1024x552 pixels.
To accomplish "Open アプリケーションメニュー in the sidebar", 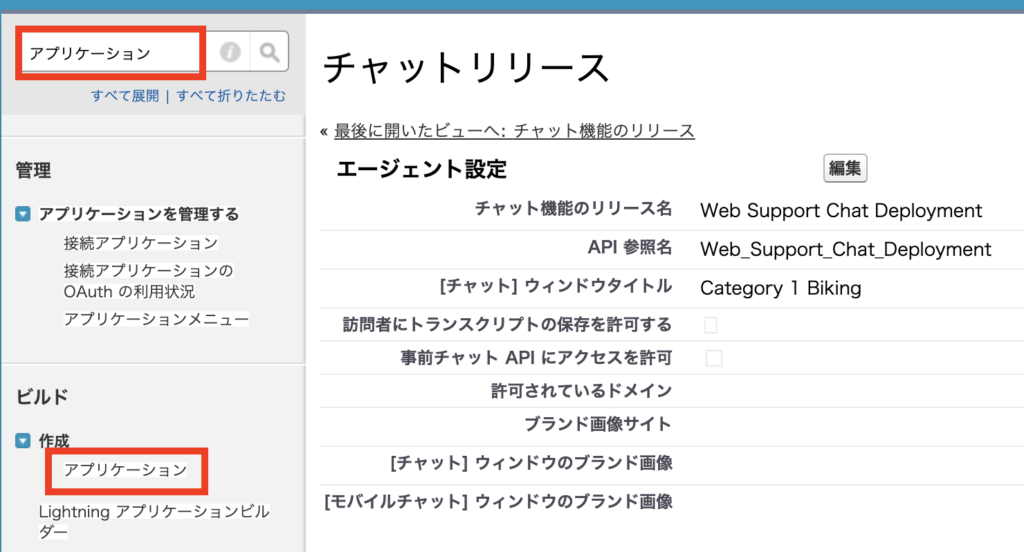I will pos(156,319).
